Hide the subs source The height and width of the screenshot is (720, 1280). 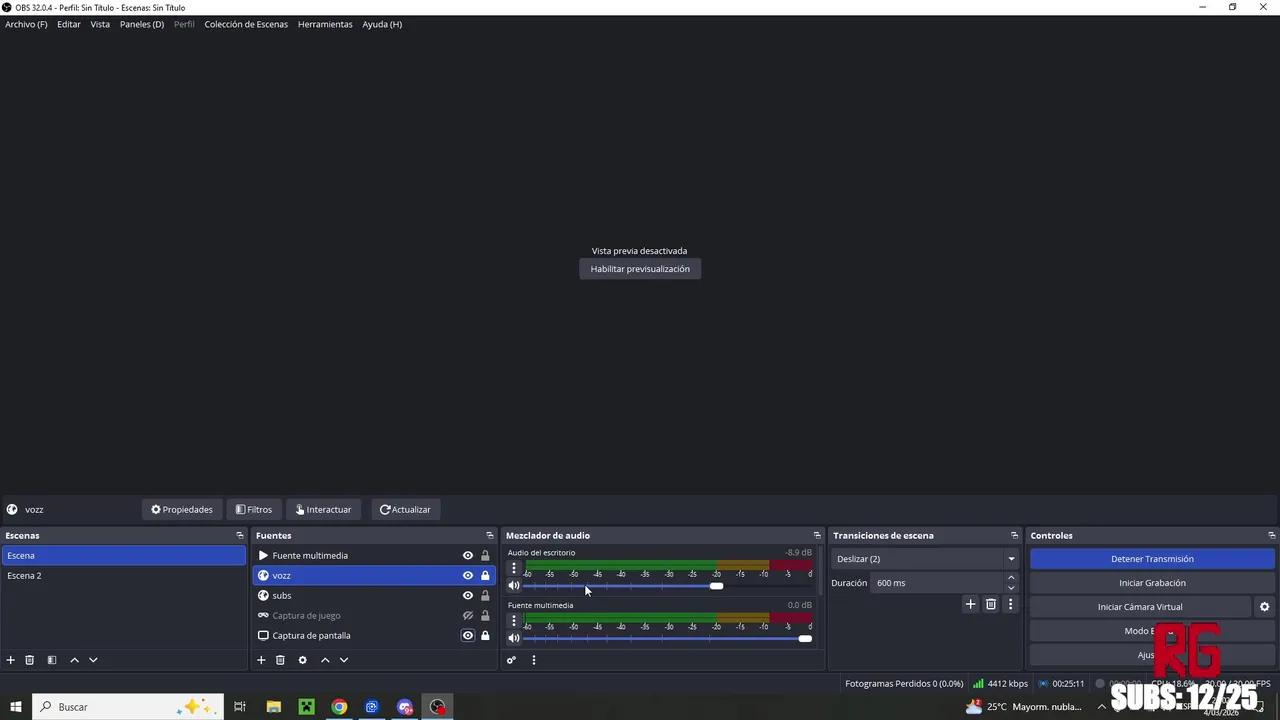click(x=467, y=596)
